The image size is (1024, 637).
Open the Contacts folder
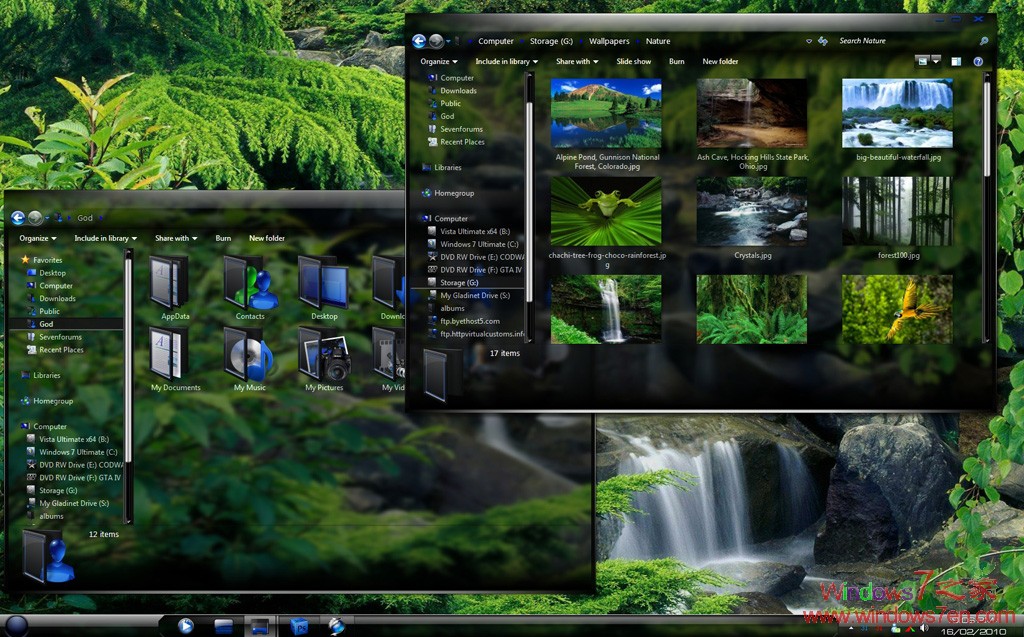click(x=248, y=285)
